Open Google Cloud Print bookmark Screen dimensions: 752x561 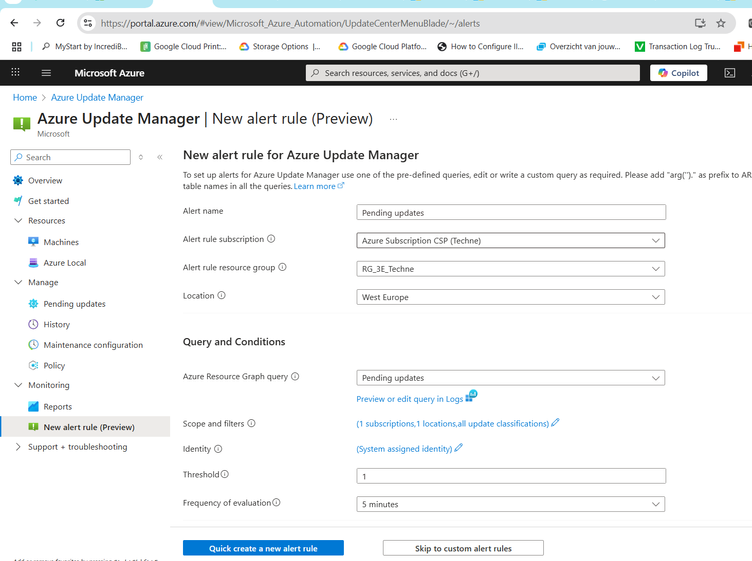[183, 47]
